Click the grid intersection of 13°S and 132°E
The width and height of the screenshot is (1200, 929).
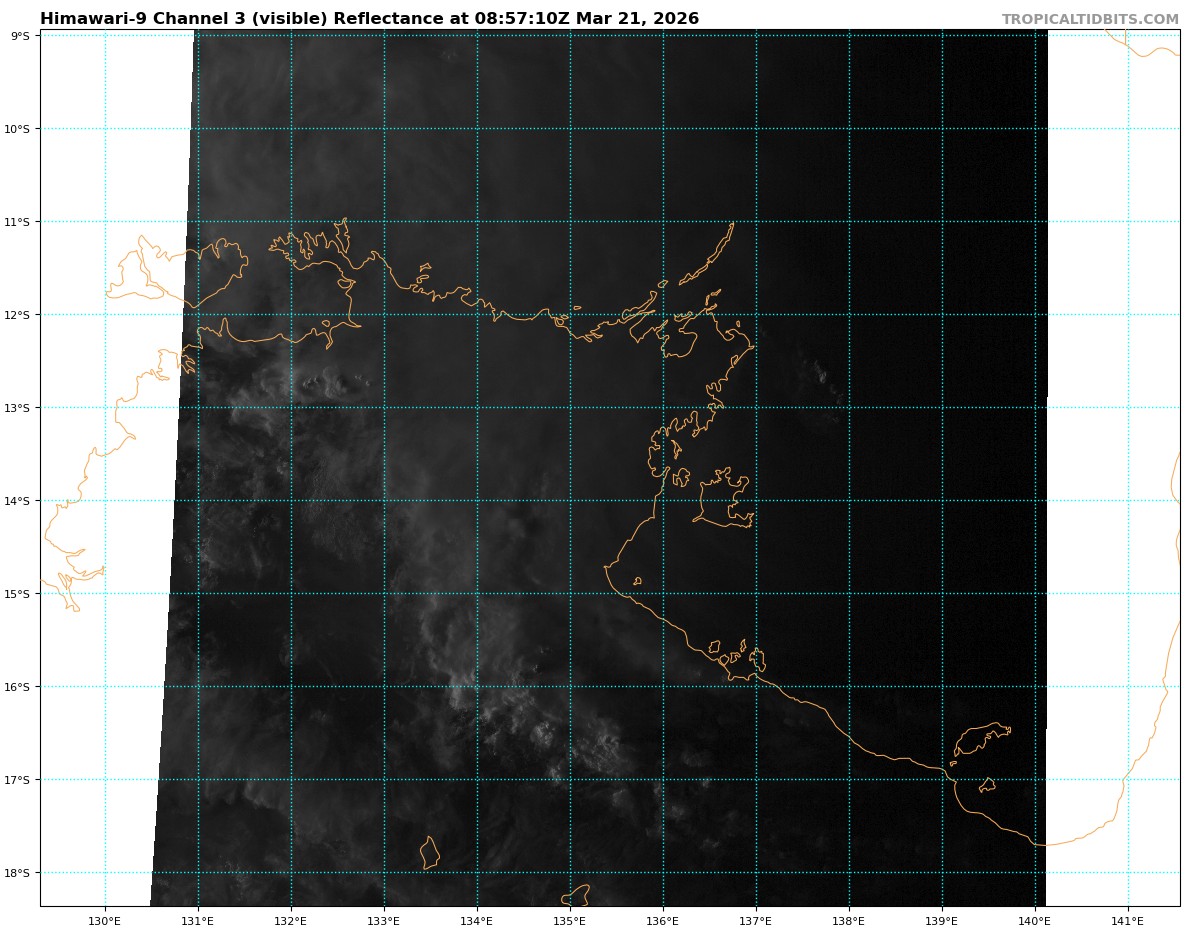(291, 408)
